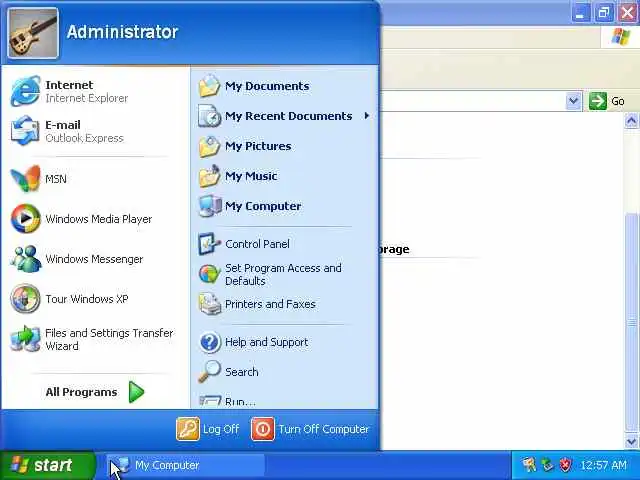Click the Search magnifying glass icon
Screen dimensions: 640x480
(209, 371)
